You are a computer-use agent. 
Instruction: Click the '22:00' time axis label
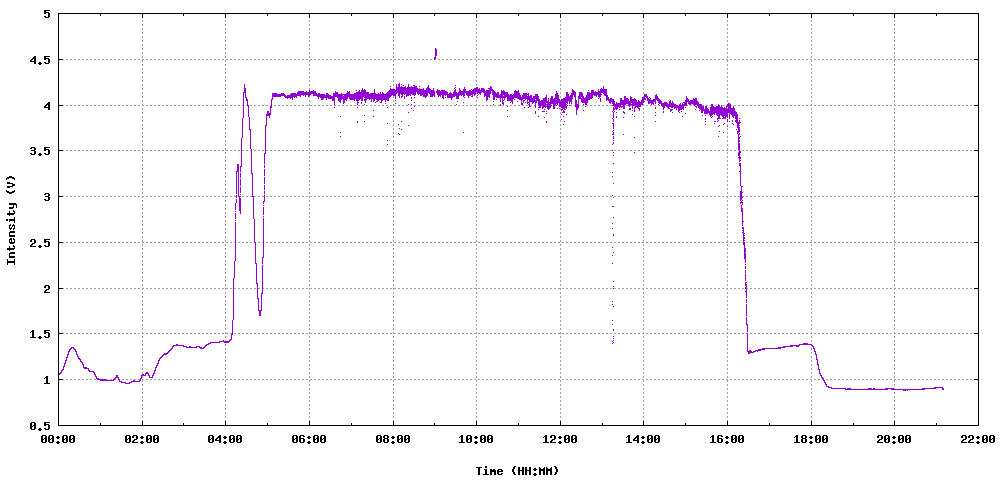click(x=978, y=439)
